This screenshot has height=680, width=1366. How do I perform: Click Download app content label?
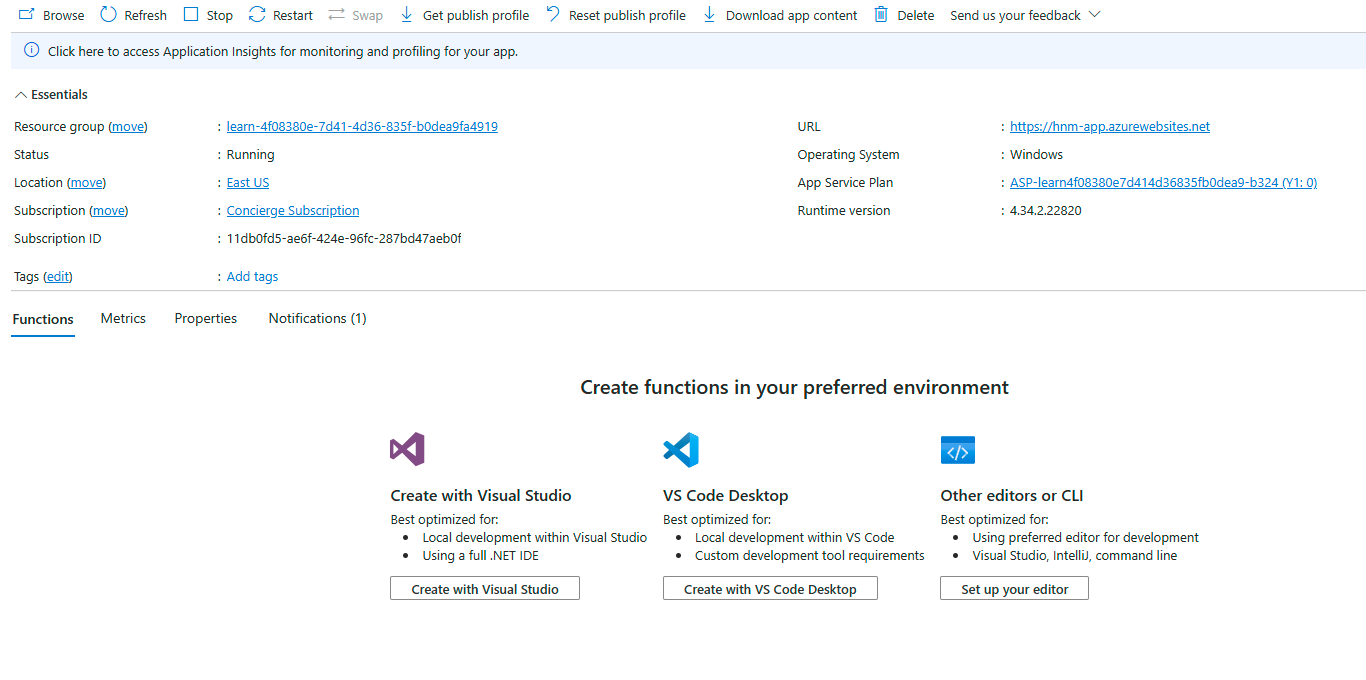792,15
